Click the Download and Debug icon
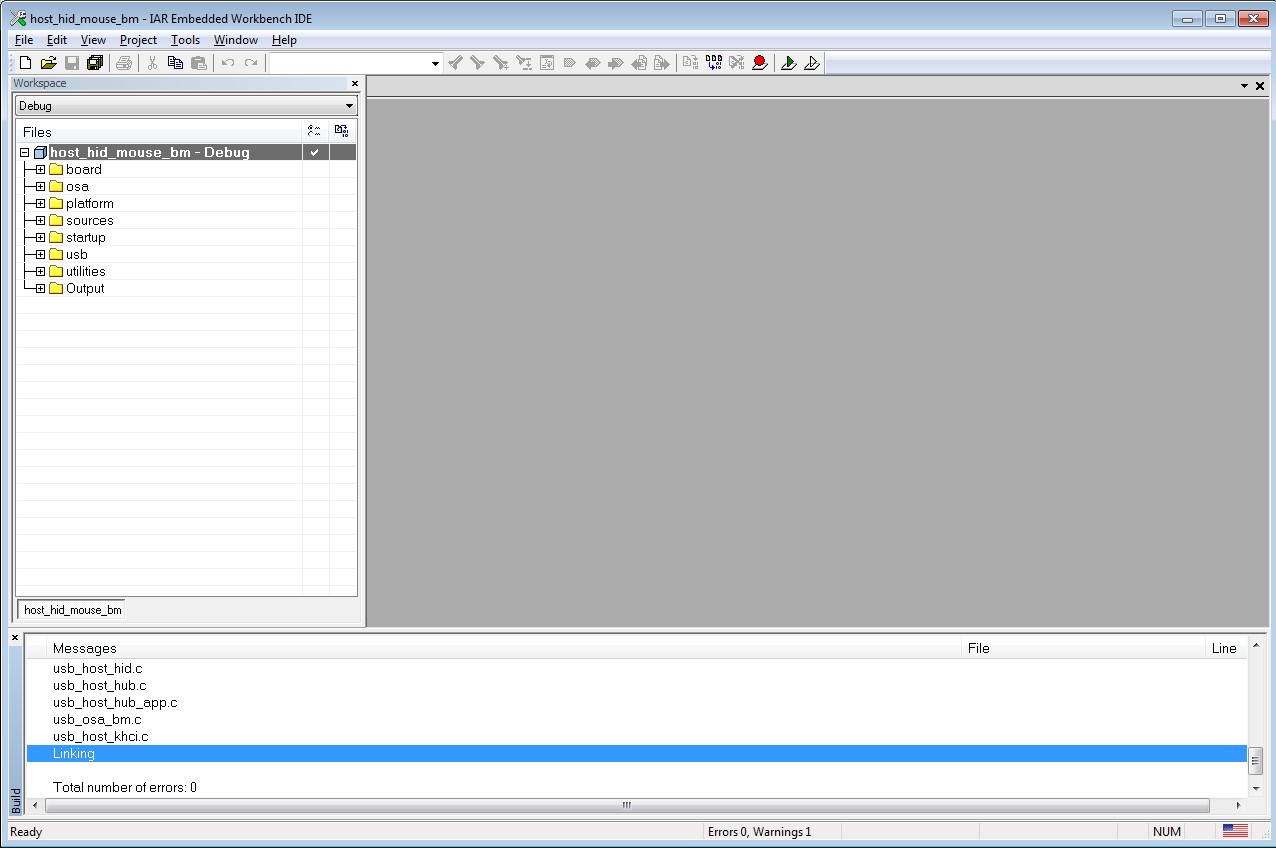This screenshot has height=848, width=1276. point(789,63)
